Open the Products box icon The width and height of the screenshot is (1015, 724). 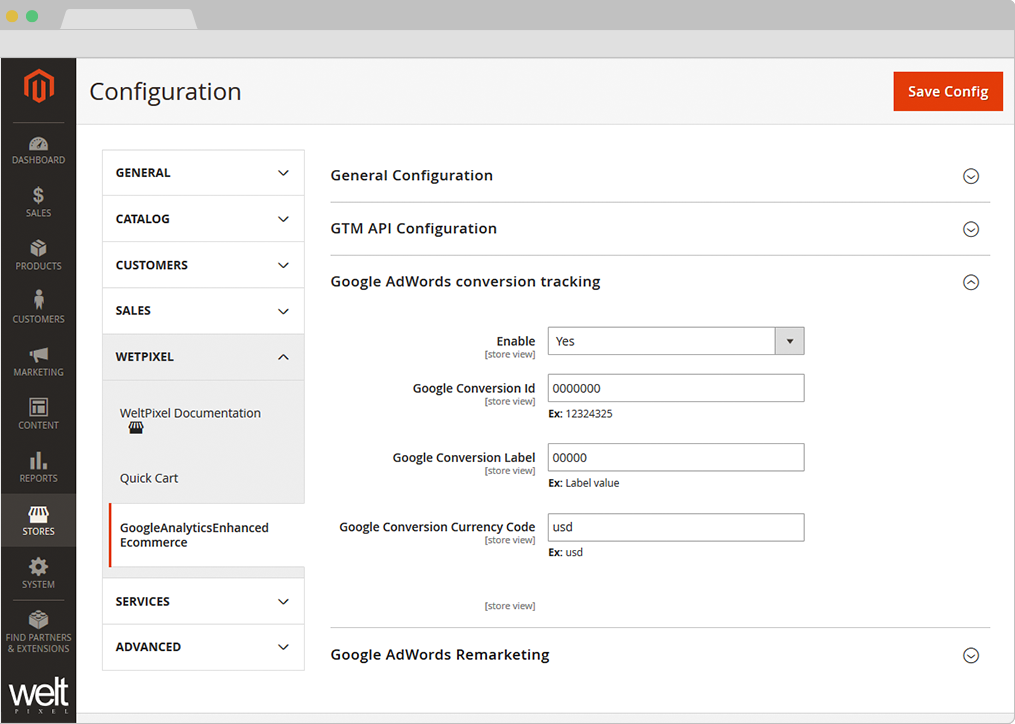(38, 250)
